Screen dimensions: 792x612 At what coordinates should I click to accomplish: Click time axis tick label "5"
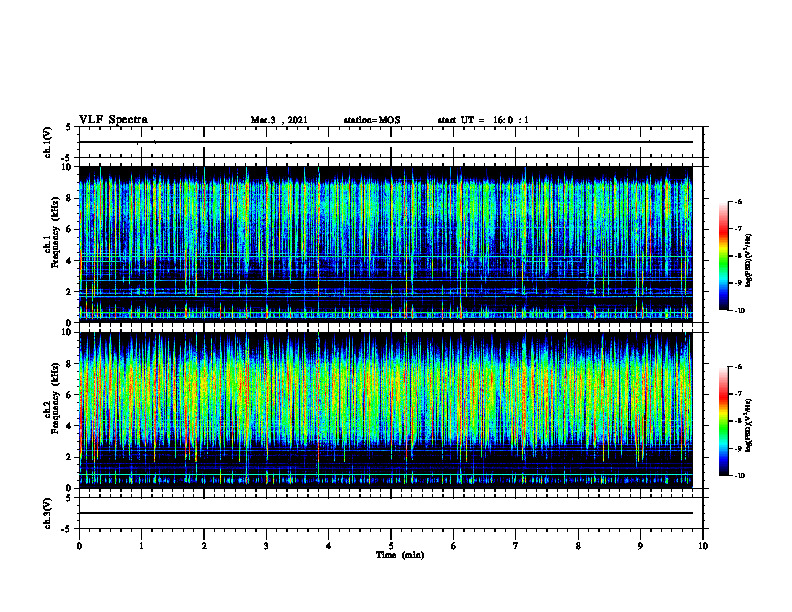pos(391,546)
